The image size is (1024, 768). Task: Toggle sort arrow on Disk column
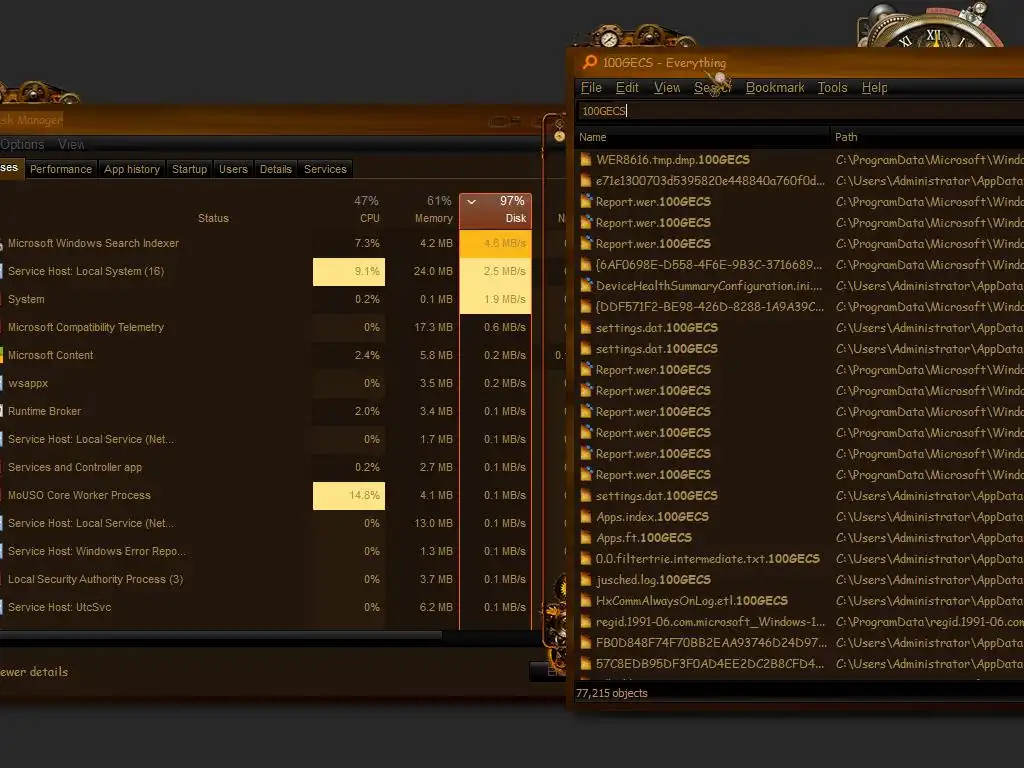[472, 202]
